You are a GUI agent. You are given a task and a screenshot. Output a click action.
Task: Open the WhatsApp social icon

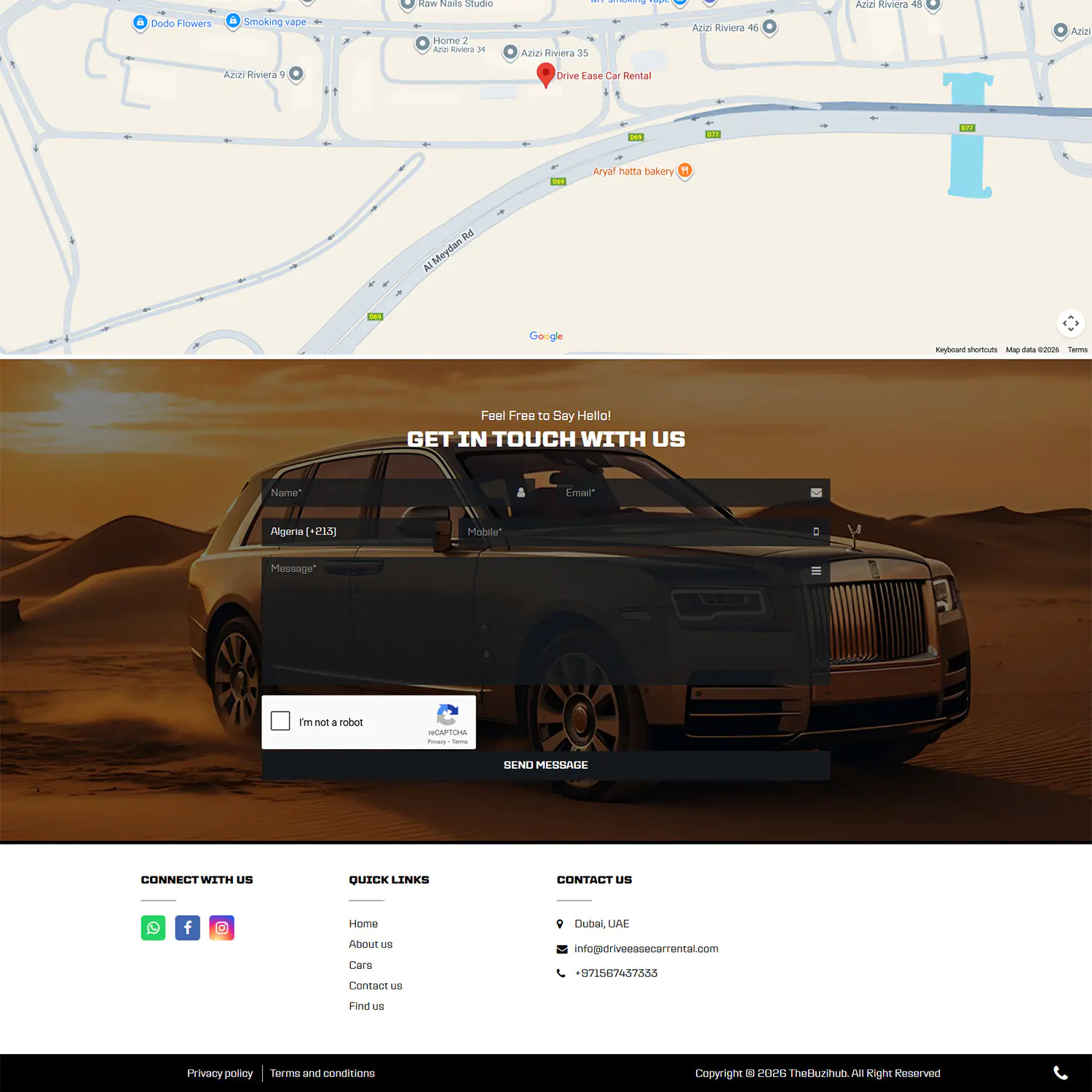click(x=153, y=927)
